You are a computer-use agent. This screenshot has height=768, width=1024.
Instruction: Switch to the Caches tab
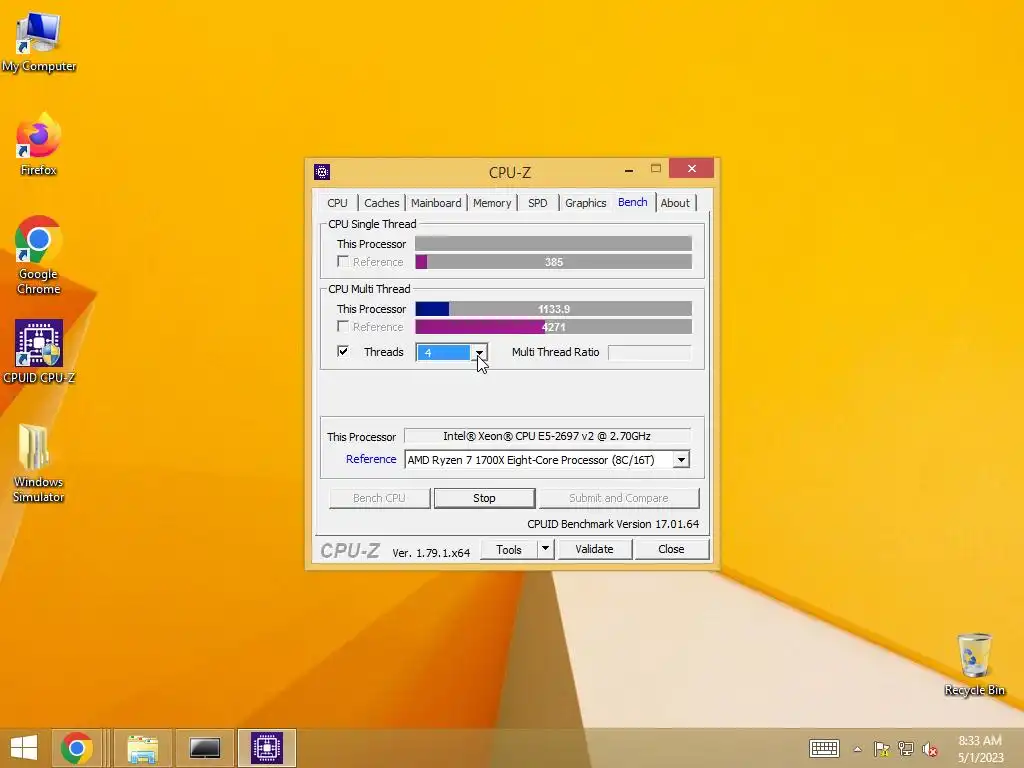pos(381,203)
